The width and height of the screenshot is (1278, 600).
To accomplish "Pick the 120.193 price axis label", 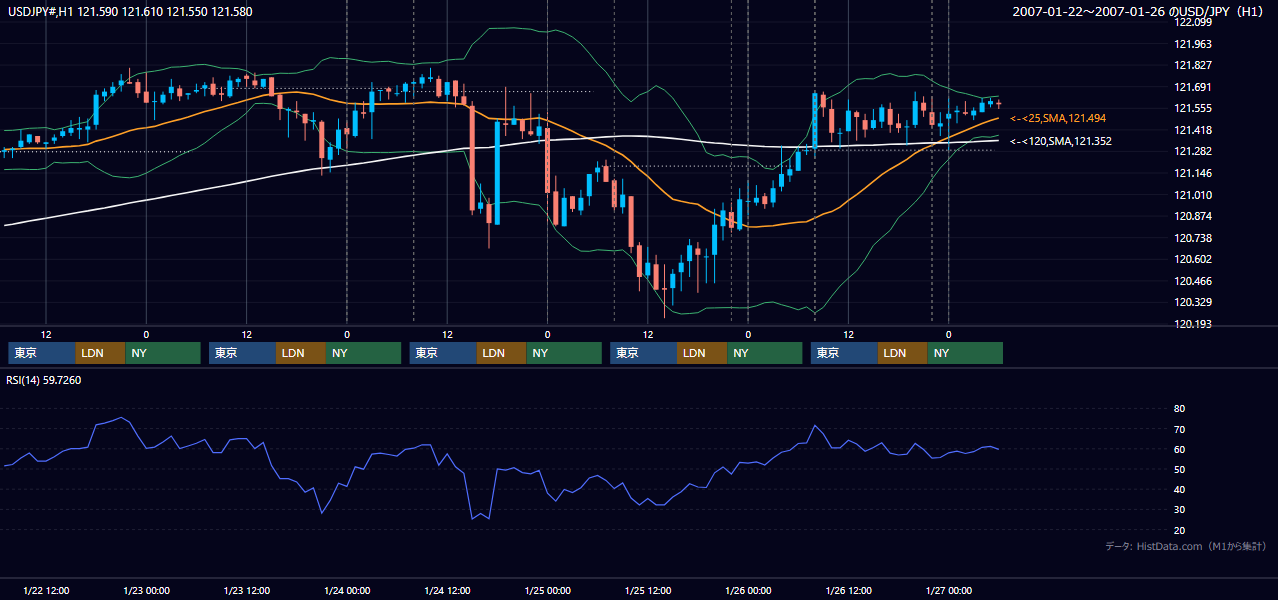I will point(1192,324).
